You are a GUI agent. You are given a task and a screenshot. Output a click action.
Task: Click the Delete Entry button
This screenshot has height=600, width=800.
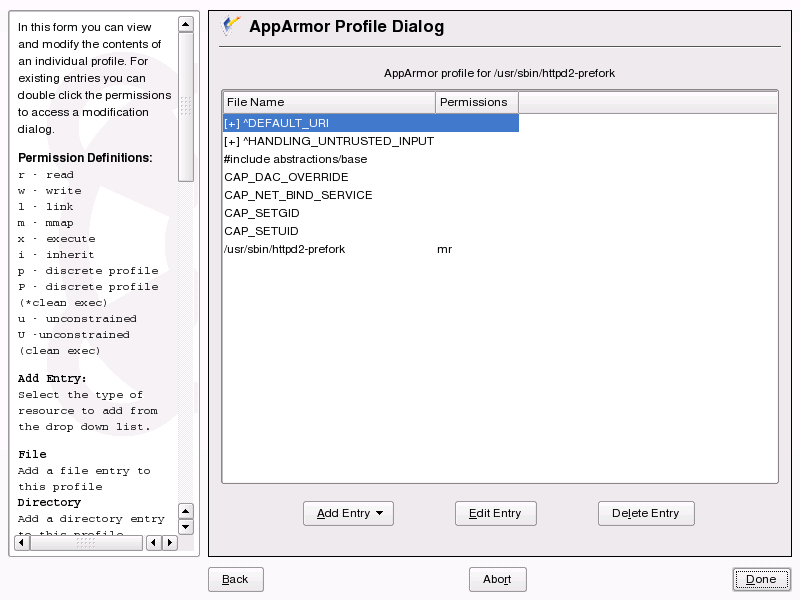[646, 513]
